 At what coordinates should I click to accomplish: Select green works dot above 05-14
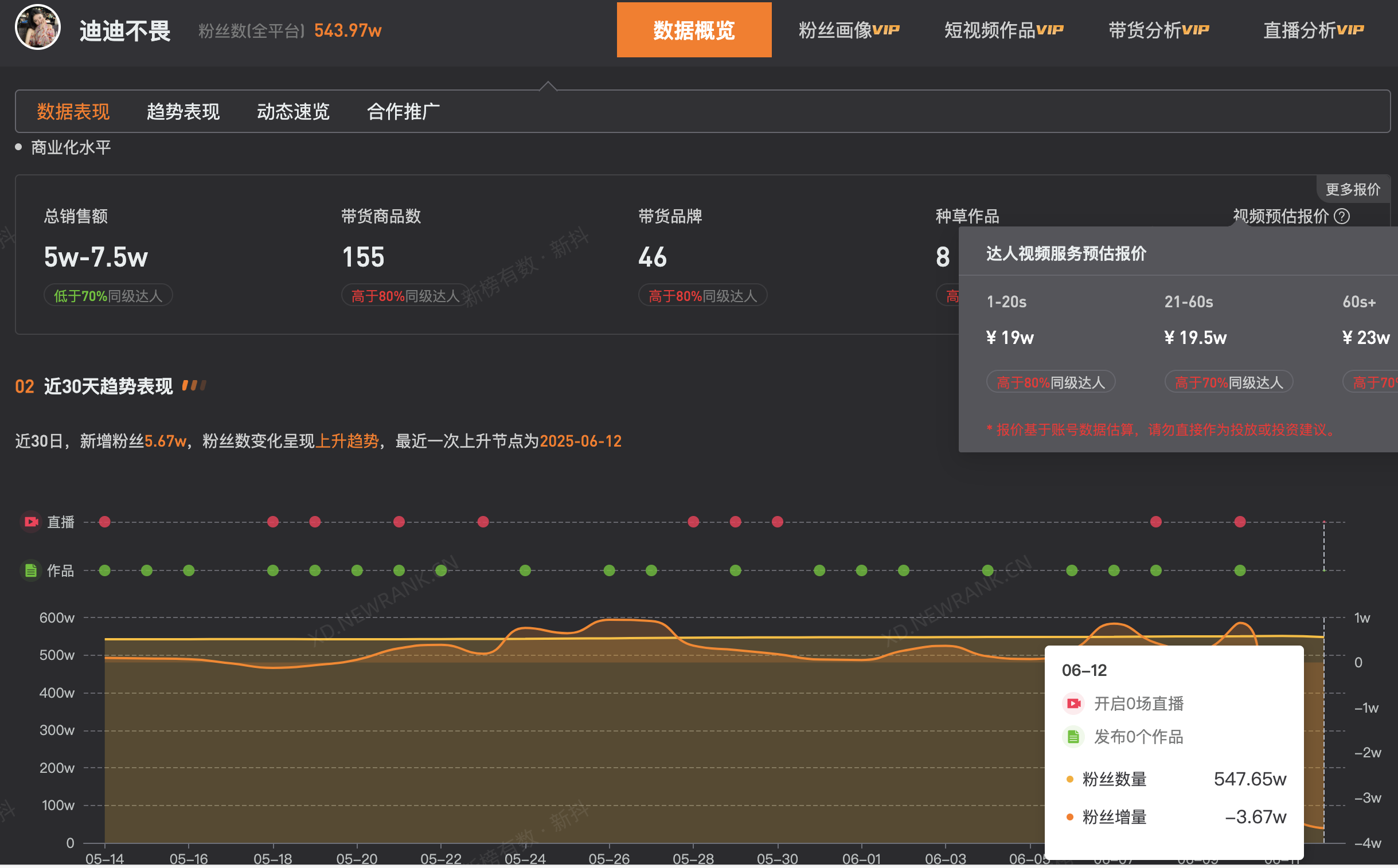click(x=104, y=570)
